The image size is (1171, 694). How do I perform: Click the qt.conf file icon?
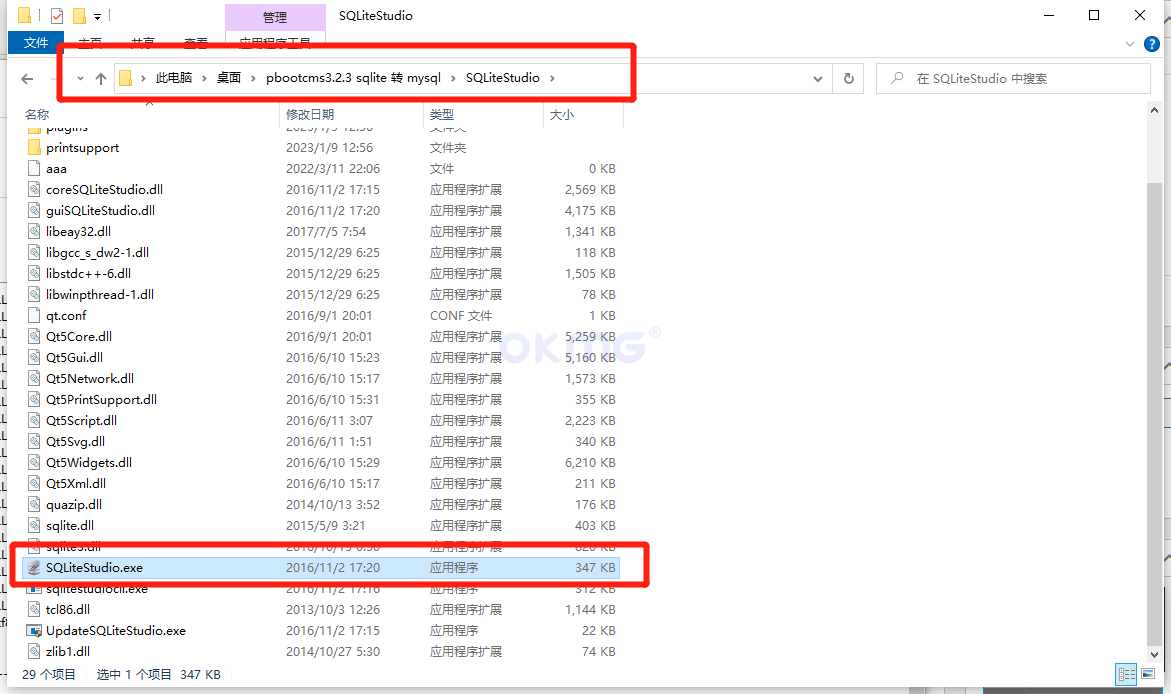point(34,315)
